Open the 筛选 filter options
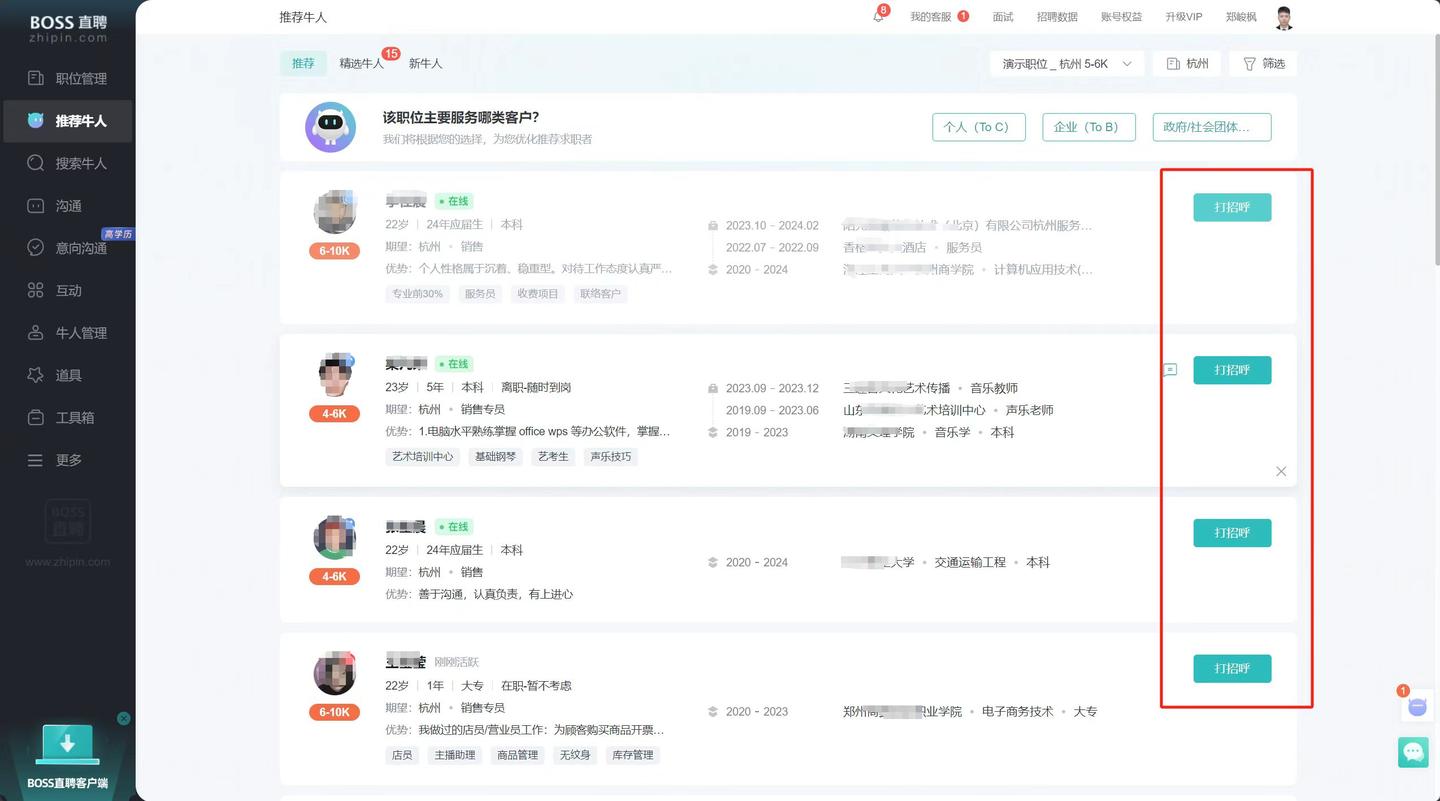1440x801 pixels. (1263, 63)
